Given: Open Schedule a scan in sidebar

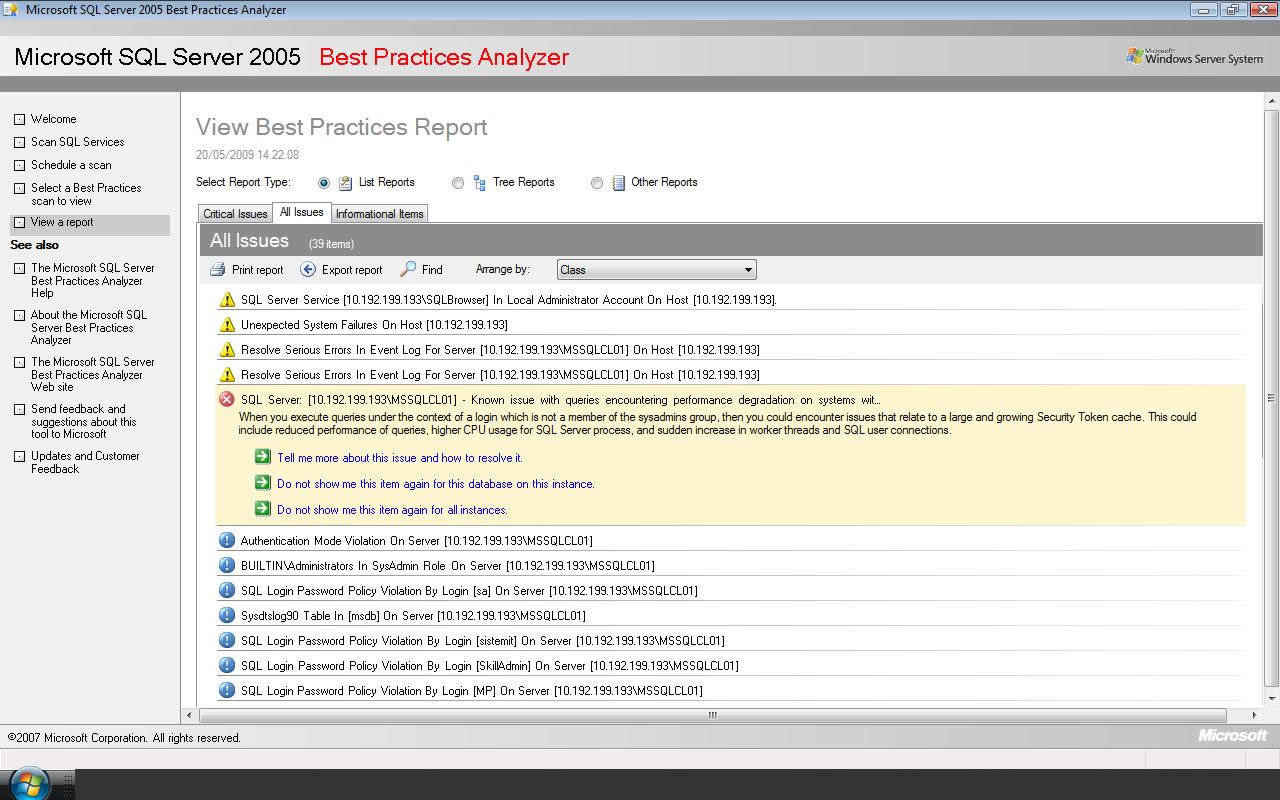Looking at the screenshot, I should click(x=71, y=165).
